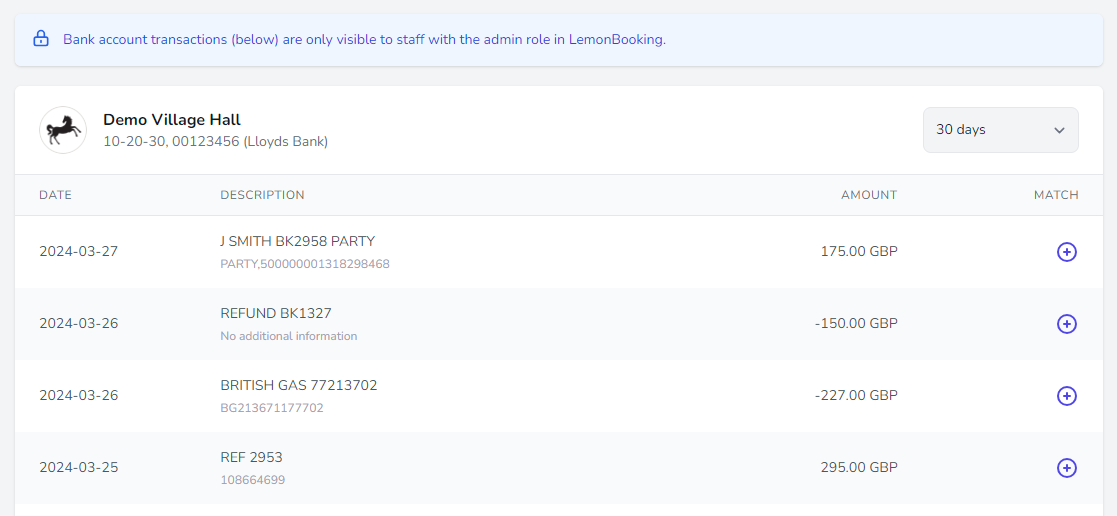Click the admin role notice banner text

coord(364,40)
